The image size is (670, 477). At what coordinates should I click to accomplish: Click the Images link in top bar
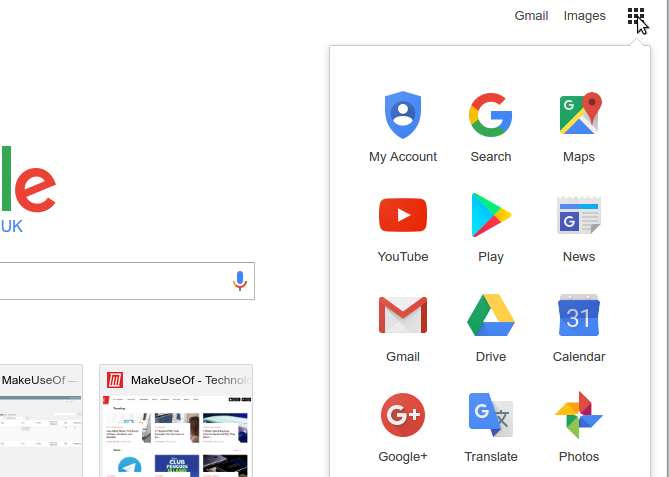[x=585, y=16]
